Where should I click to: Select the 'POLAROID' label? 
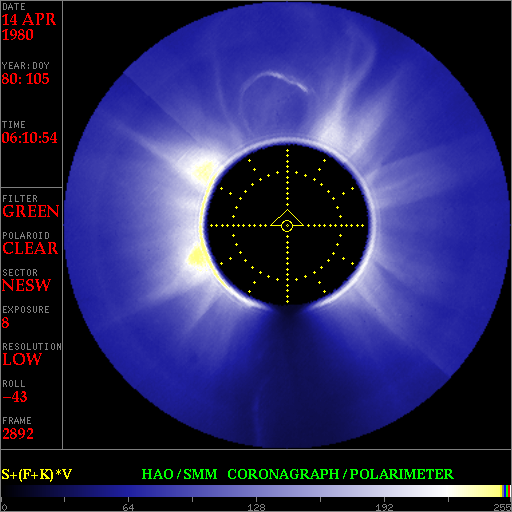tap(26, 236)
